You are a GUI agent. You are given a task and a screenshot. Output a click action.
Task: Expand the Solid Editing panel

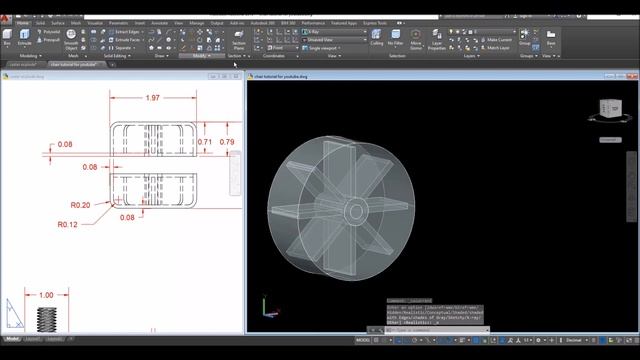117,56
